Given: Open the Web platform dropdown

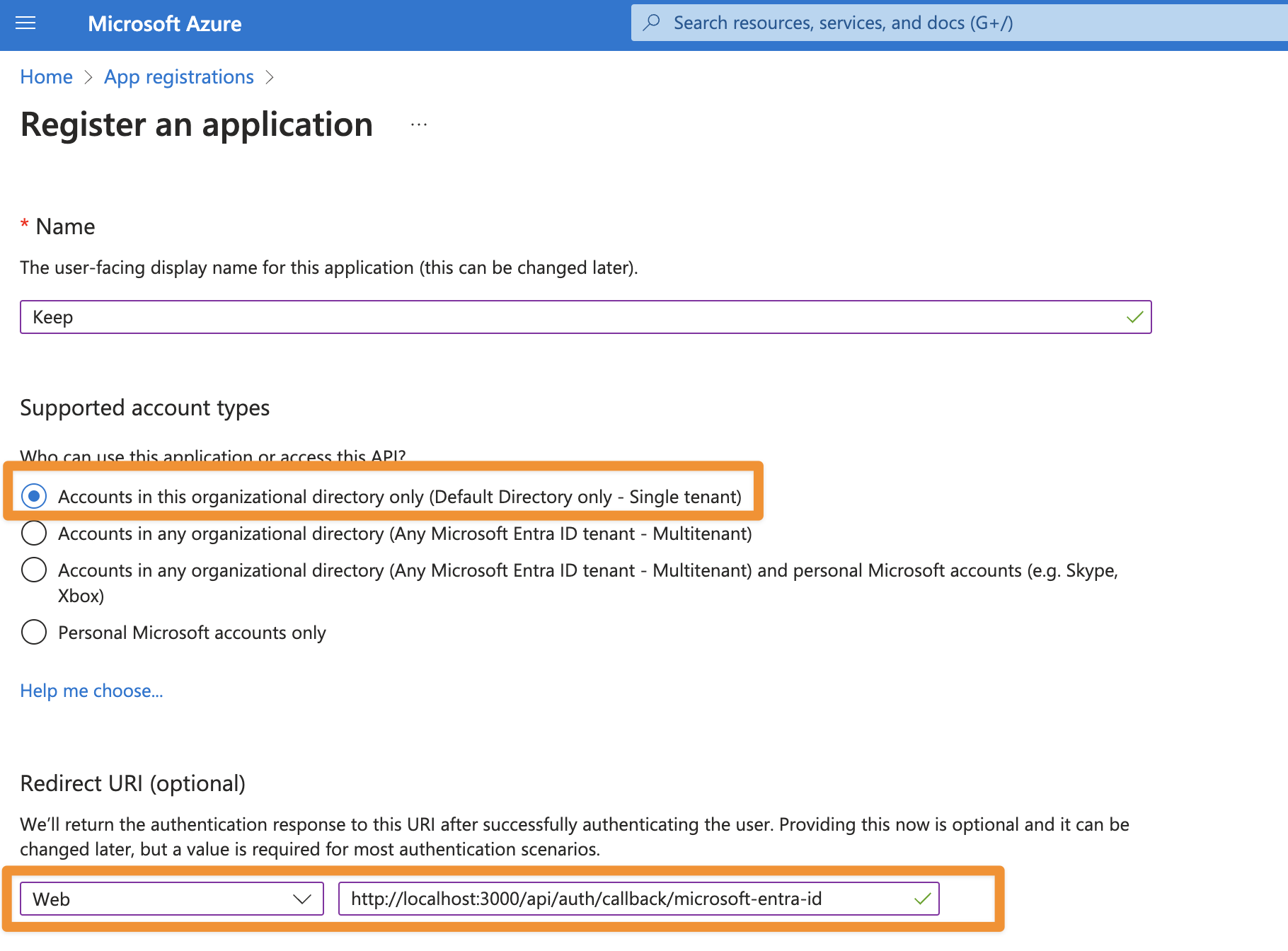Looking at the screenshot, I should (172, 899).
